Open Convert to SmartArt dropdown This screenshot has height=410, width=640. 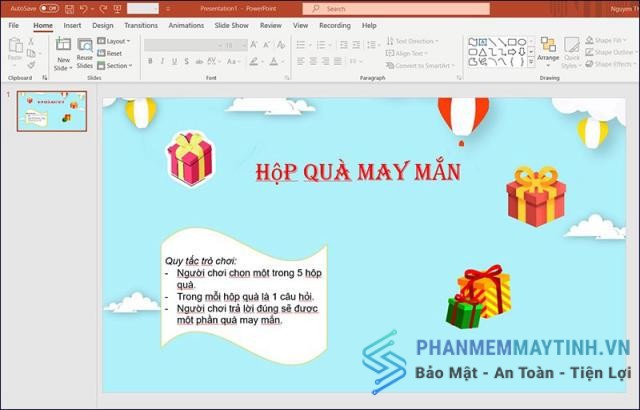[x=420, y=65]
